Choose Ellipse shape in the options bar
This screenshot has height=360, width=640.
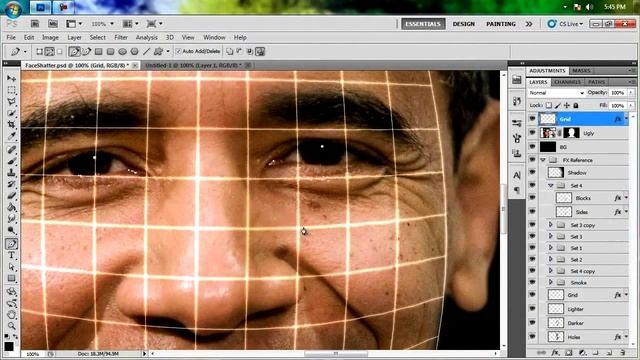coord(122,51)
